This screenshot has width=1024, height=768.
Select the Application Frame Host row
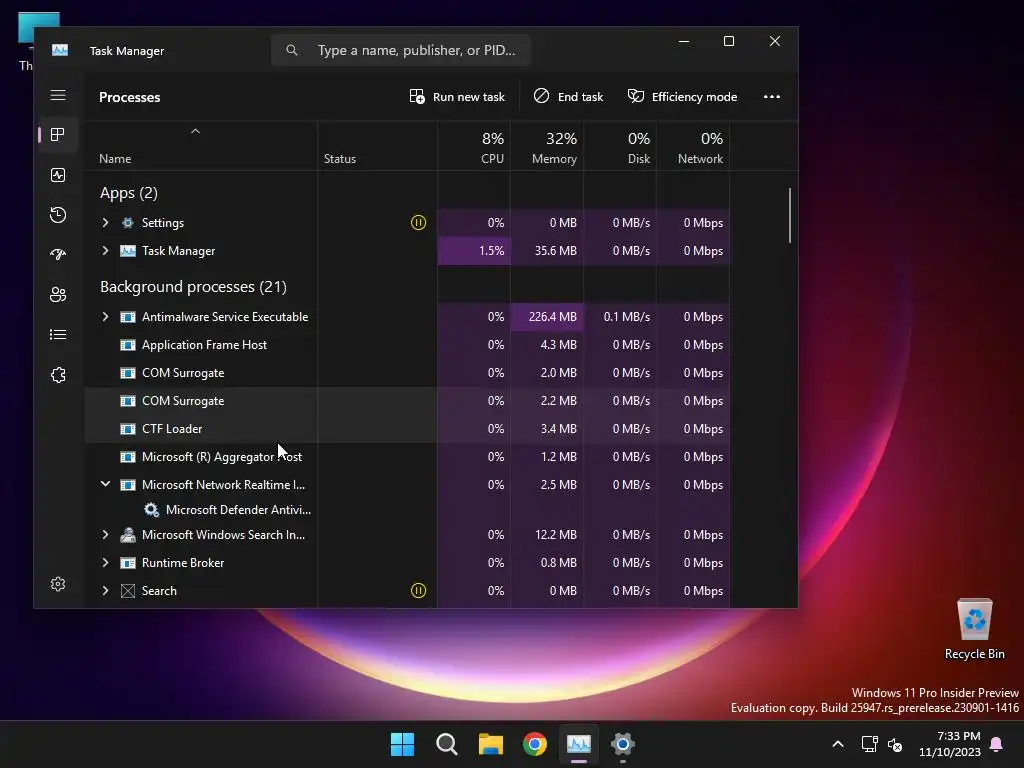(408, 345)
